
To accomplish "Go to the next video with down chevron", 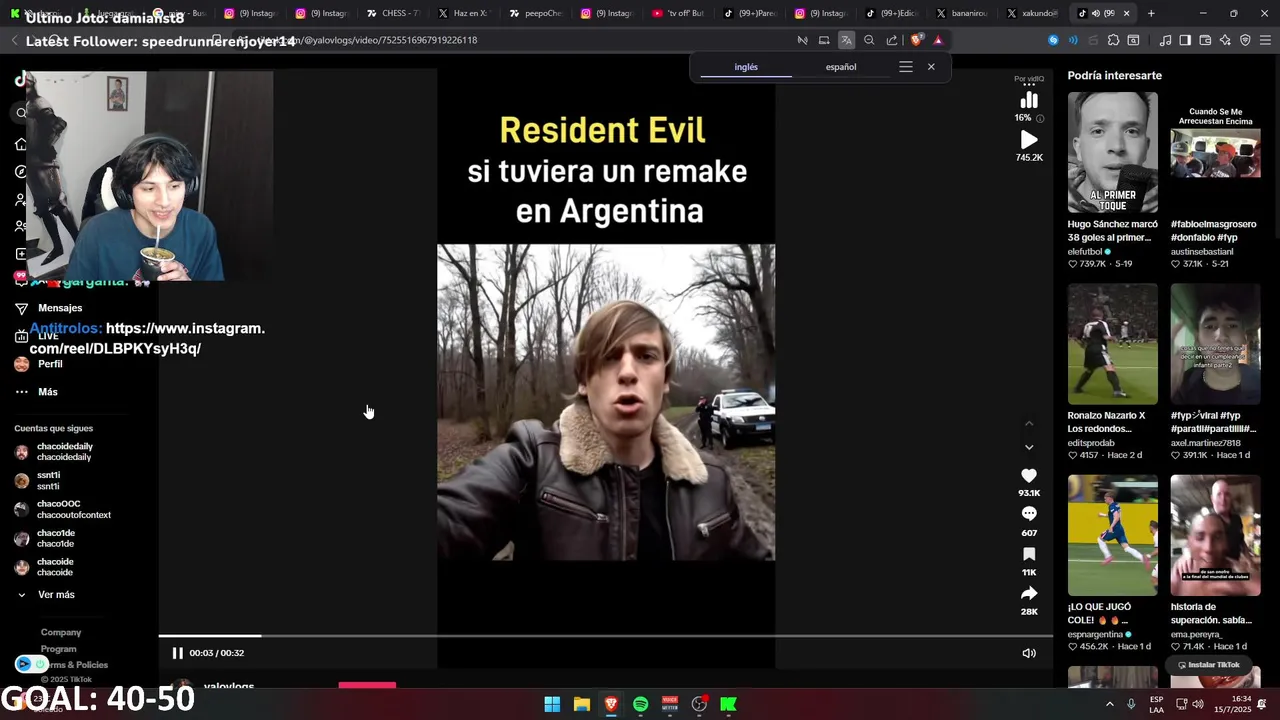I will click(x=1029, y=447).
